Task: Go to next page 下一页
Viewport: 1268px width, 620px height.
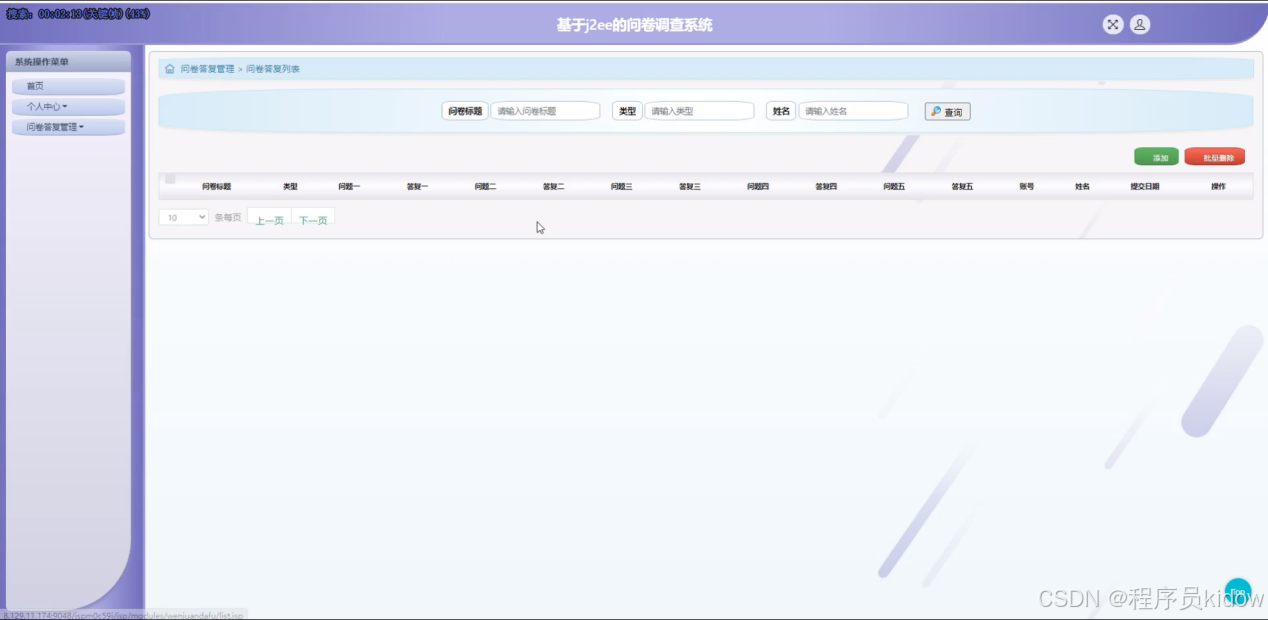Action: (x=313, y=218)
